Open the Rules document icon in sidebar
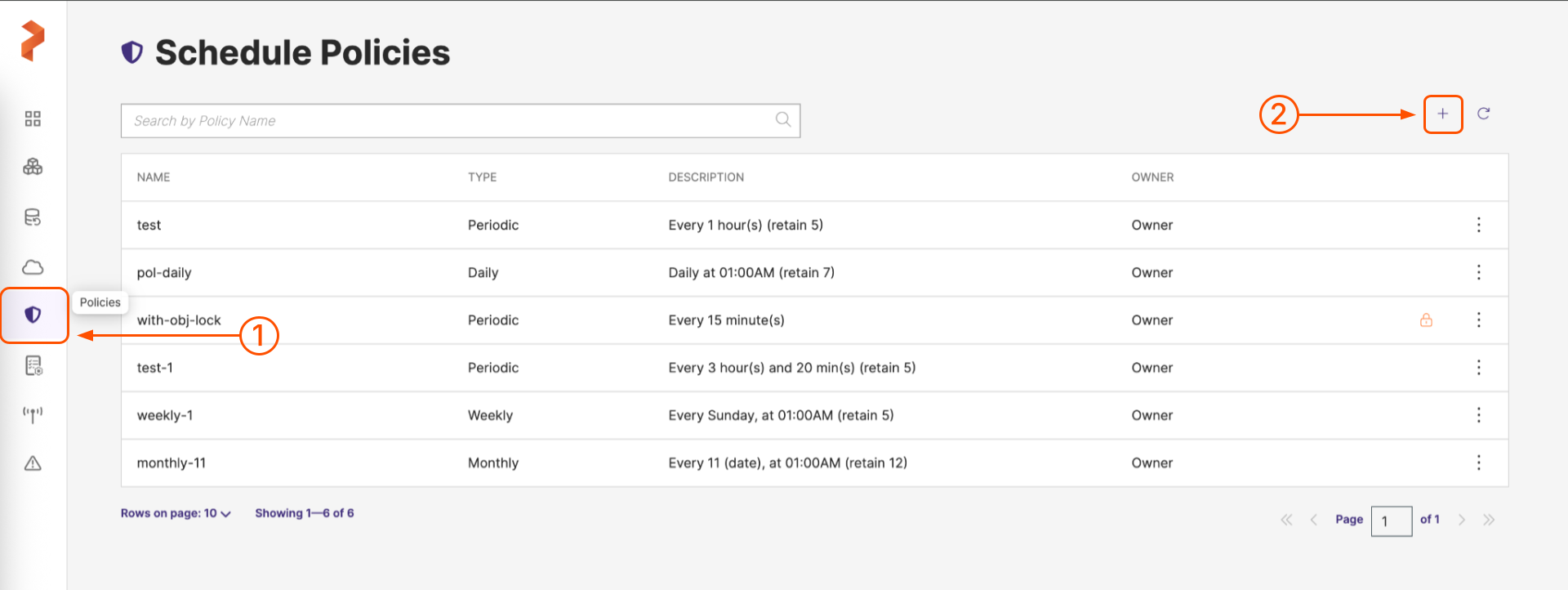 pyautogui.click(x=33, y=365)
